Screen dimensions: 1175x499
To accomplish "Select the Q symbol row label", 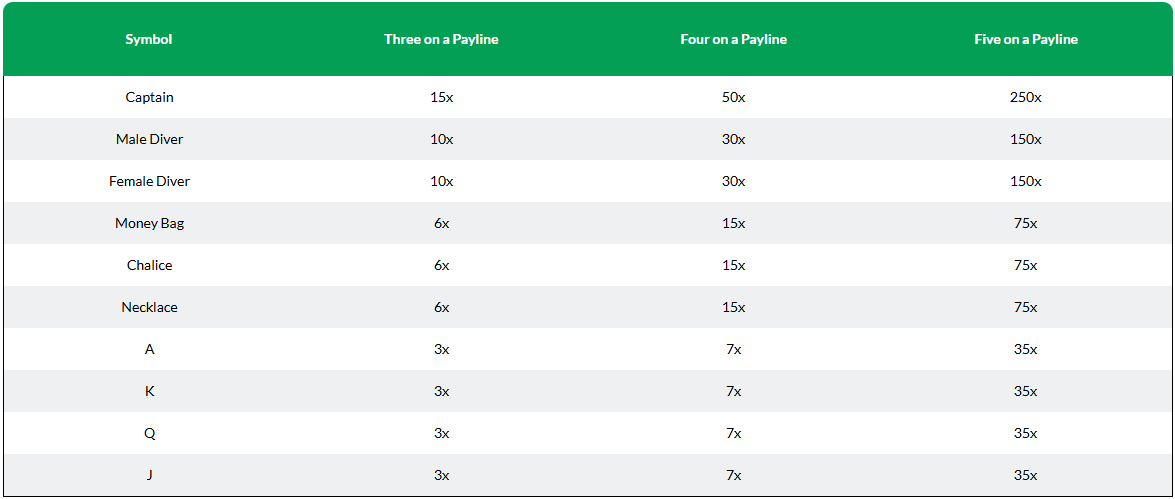I will pyautogui.click(x=149, y=433).
